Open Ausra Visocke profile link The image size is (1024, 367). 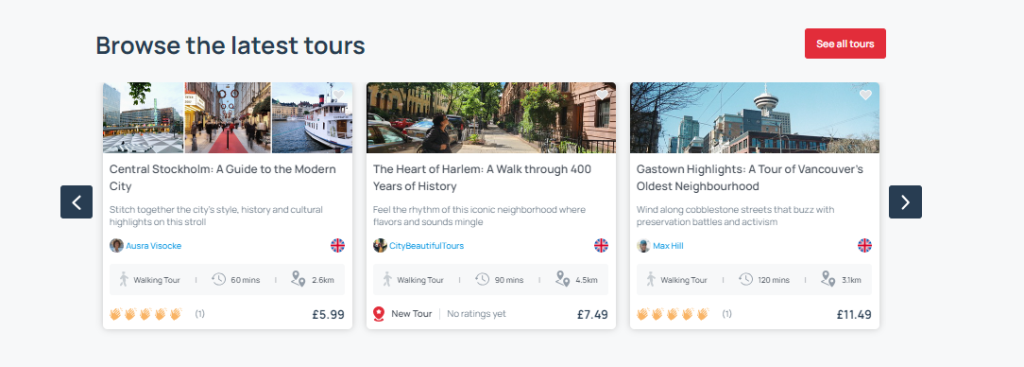tap(153, 246)
